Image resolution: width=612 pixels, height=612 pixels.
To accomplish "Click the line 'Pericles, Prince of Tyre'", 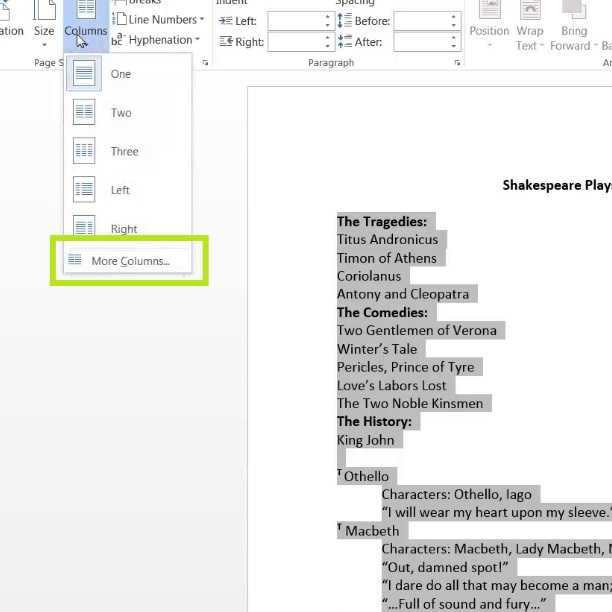I will 406,367.
